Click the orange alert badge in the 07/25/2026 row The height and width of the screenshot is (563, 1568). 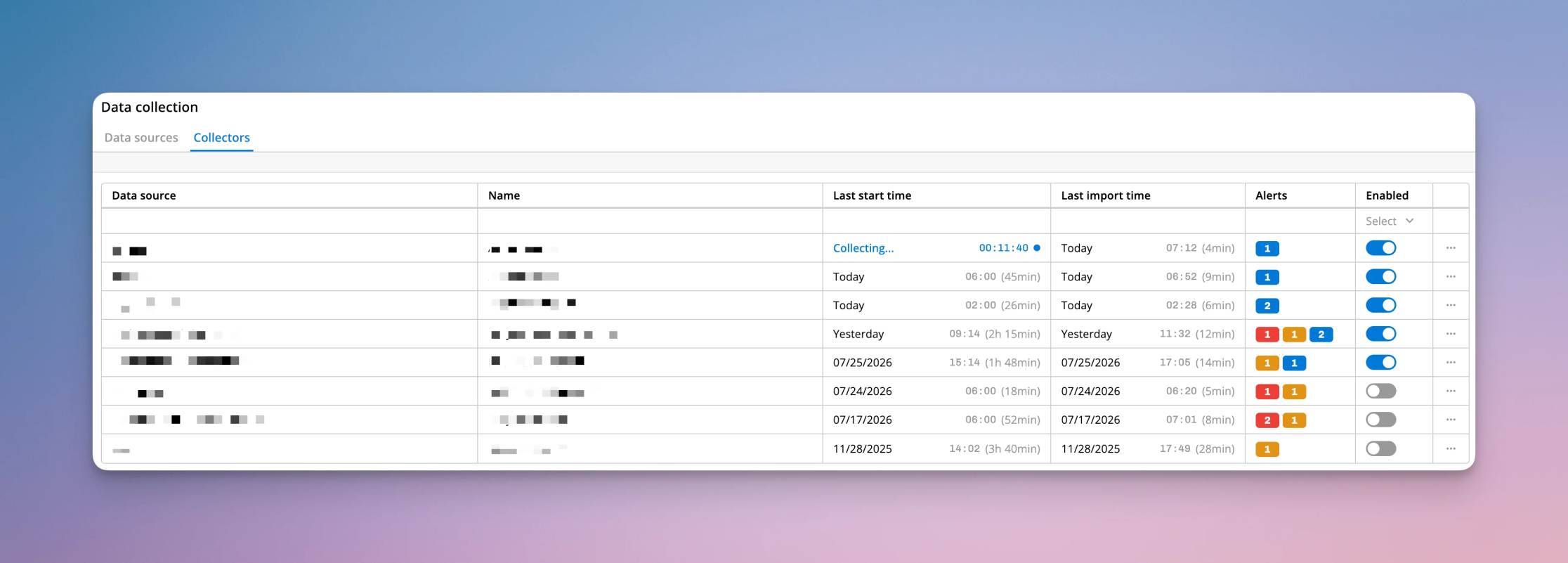[1267, 363]
